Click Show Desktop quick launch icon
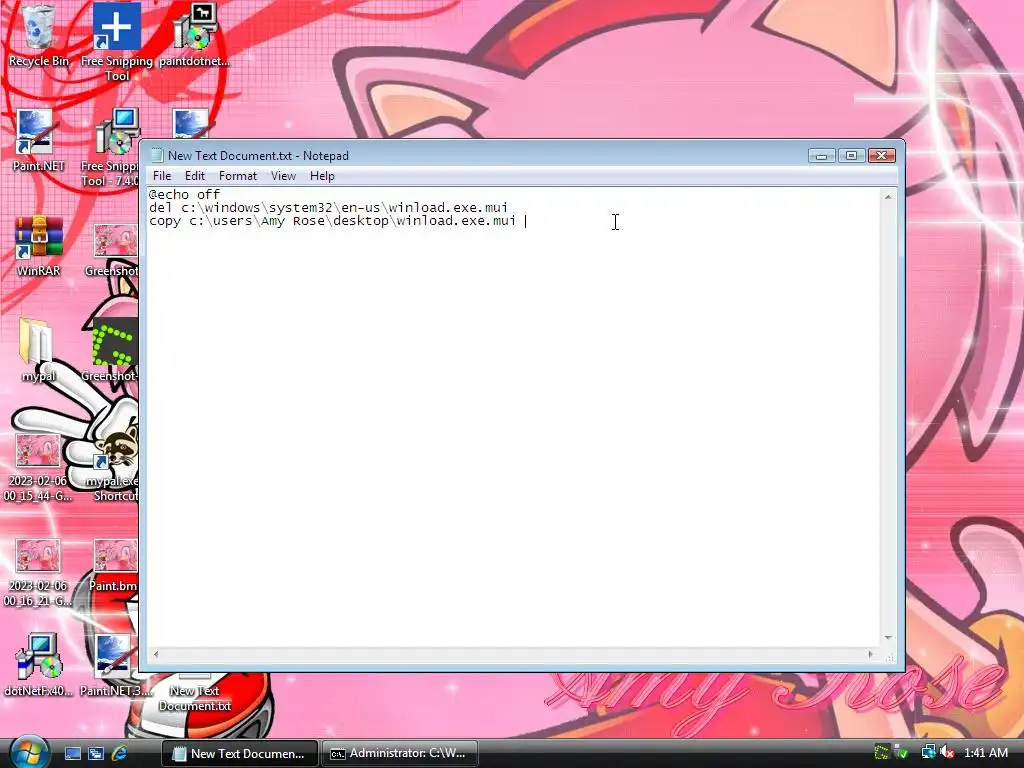This screenshot has width=1024, height=768. pyautogui.click(x=72, y=754)
